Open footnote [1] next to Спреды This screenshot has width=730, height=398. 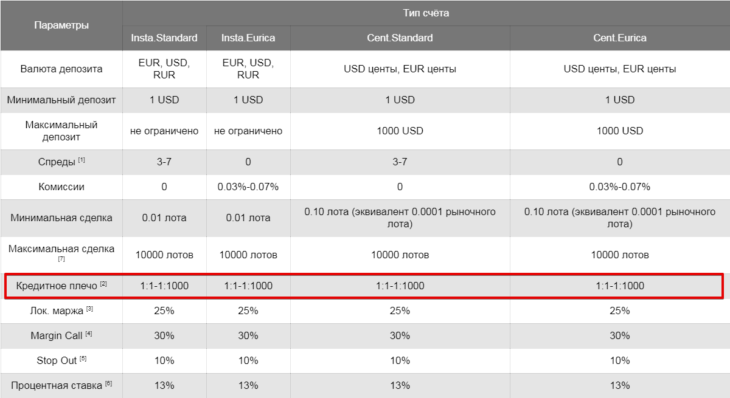tap(81, 160)
